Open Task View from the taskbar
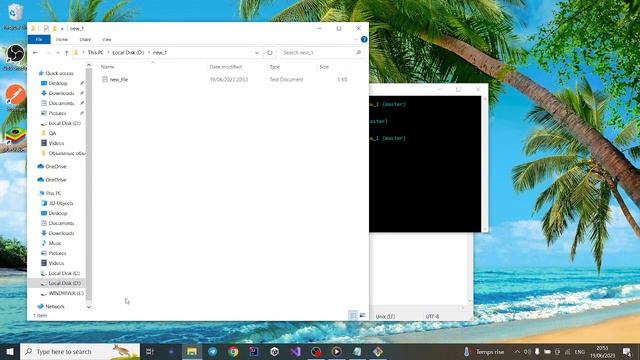Screen dimensions: 640x360 tap(150, 351)
